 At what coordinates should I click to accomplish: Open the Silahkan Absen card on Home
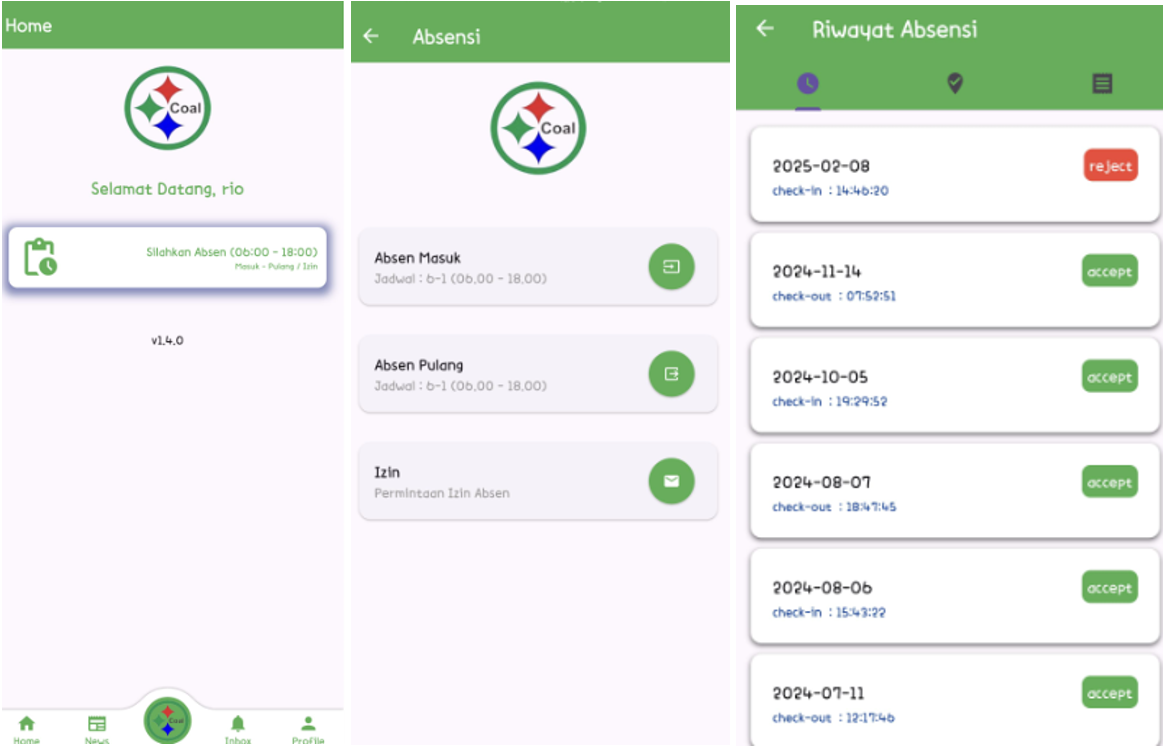pos(167,258)
